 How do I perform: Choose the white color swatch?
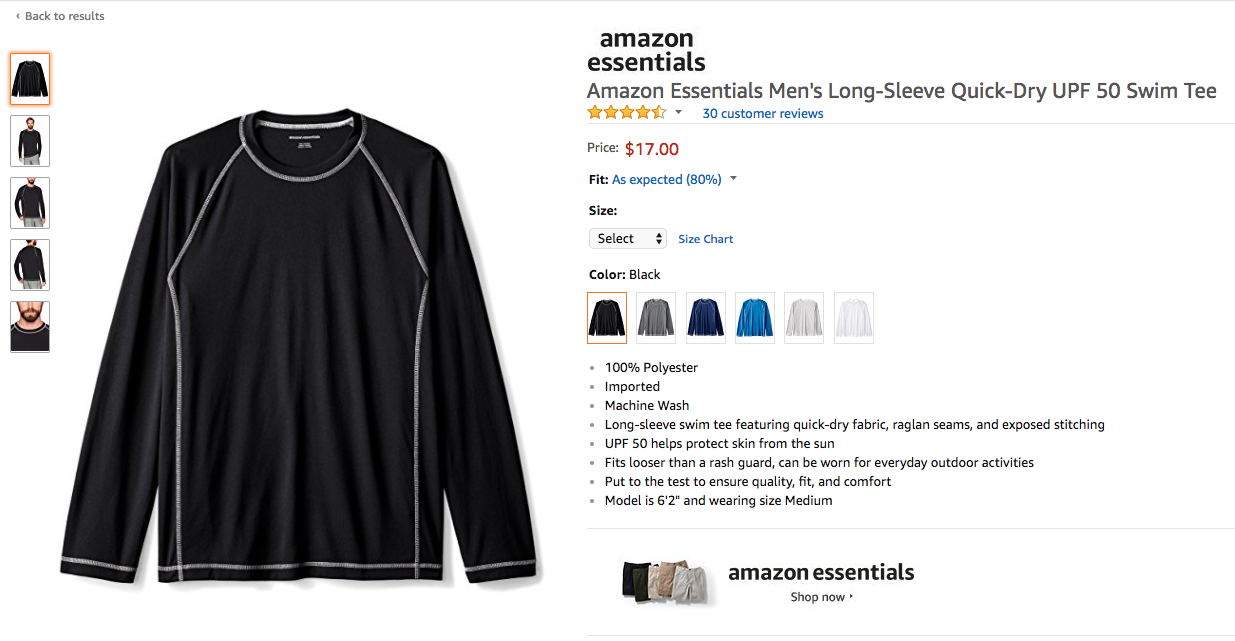point(854,318)
